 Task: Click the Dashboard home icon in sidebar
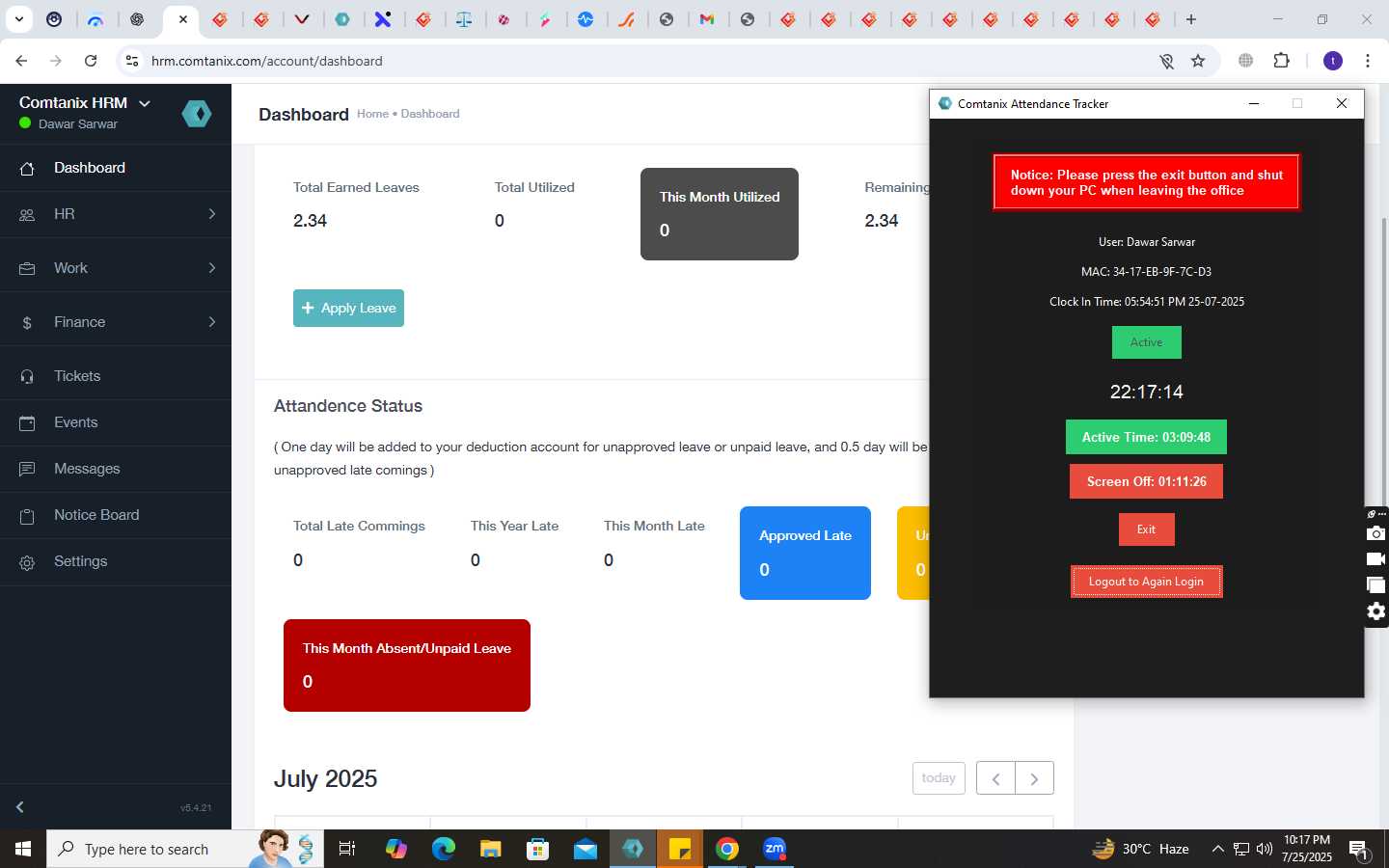[x=27, y=169]
